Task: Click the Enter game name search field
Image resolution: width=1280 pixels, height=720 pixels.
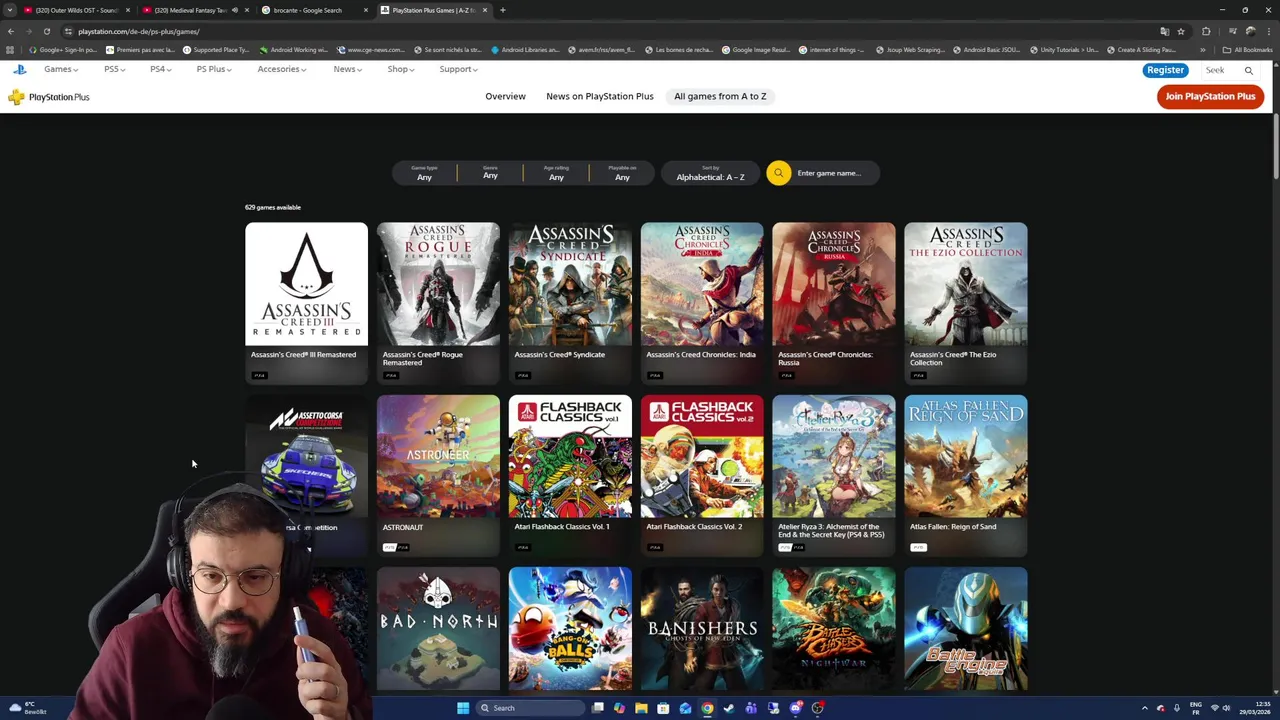Action: coord(835,173)
